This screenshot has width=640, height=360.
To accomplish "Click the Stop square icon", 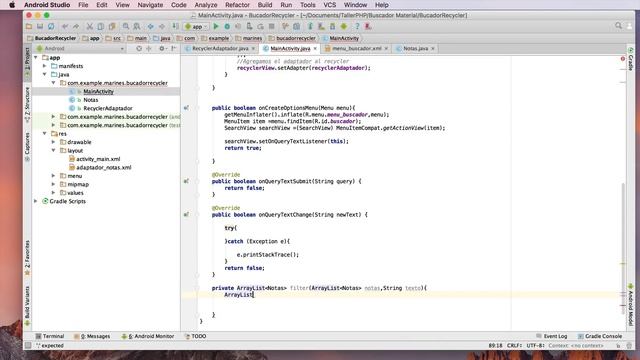I will (271, 27).
